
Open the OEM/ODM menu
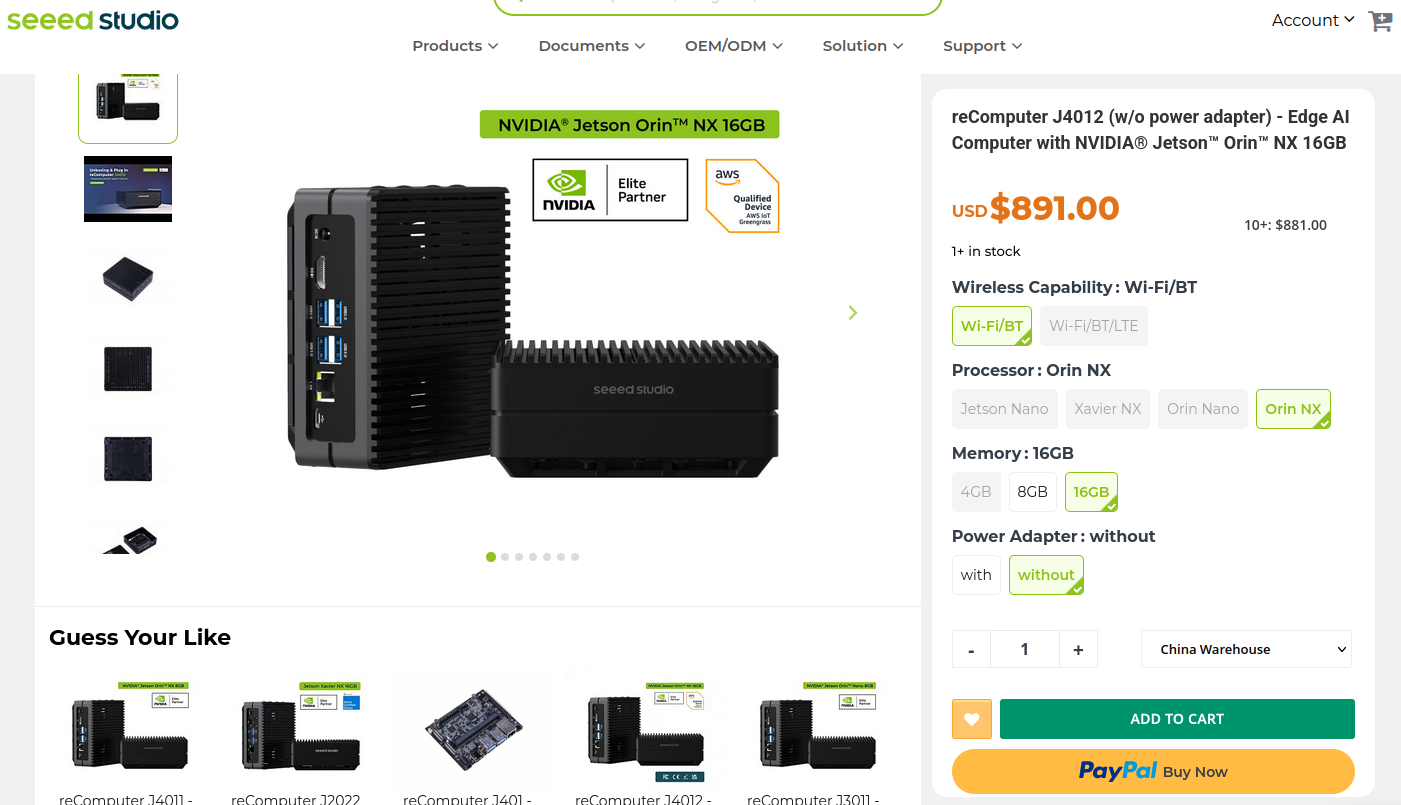734,46
